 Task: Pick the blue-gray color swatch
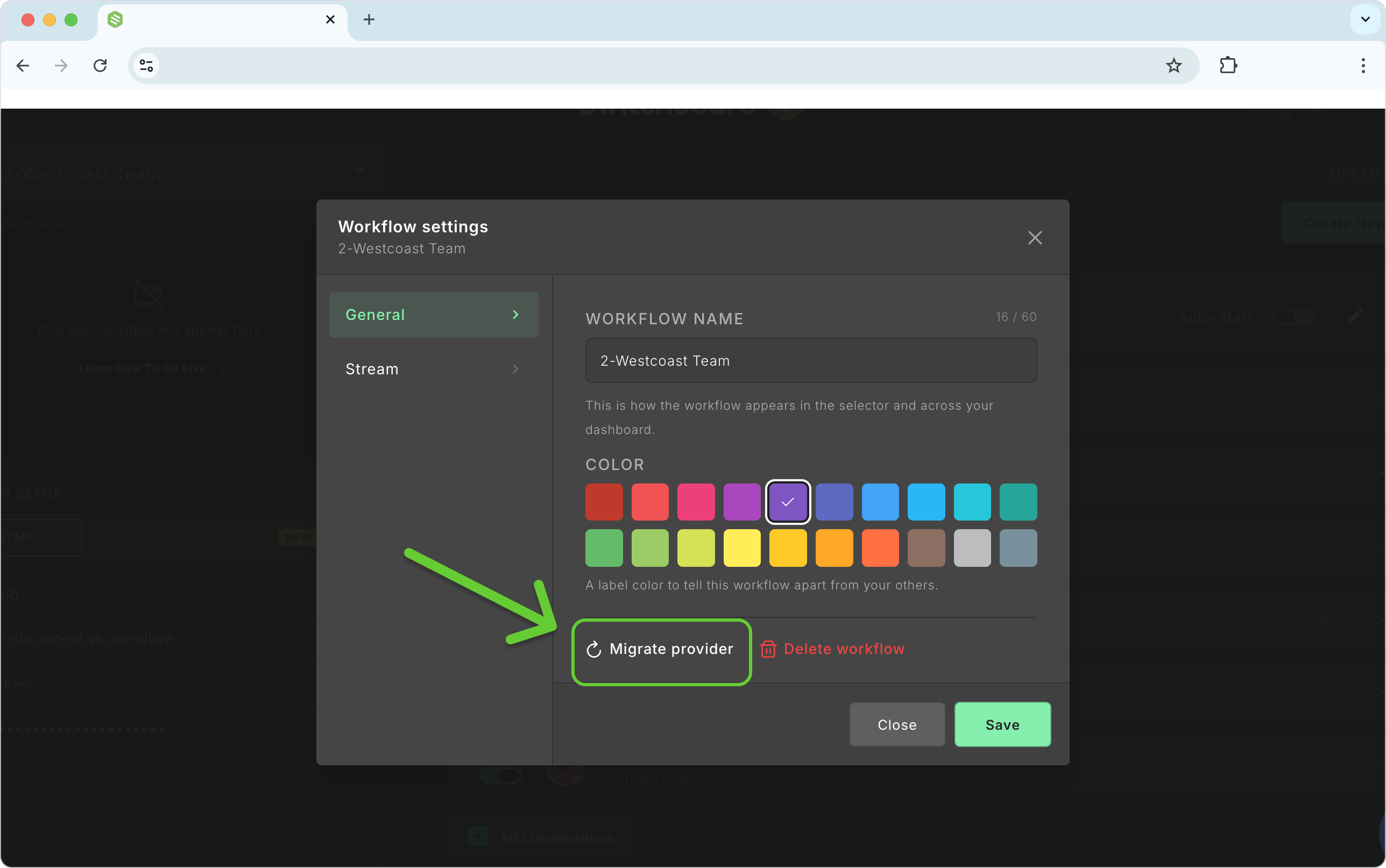(x=1018, y=547)
